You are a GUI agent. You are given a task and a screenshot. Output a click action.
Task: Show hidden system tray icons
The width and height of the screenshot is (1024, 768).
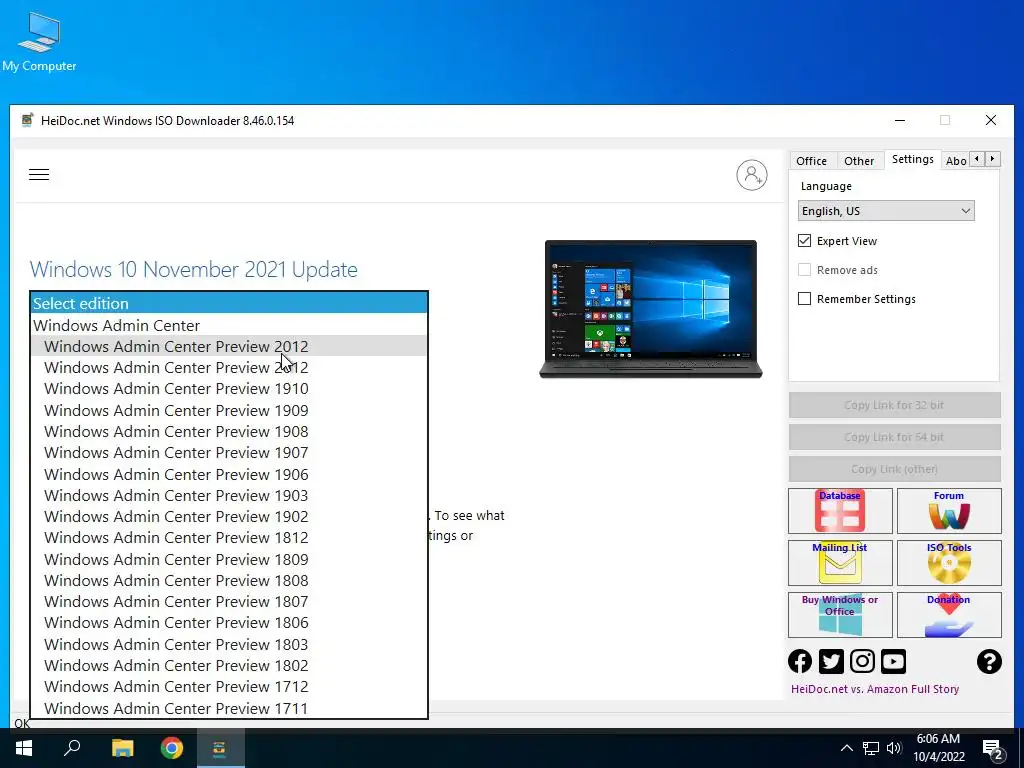[846, 748]
